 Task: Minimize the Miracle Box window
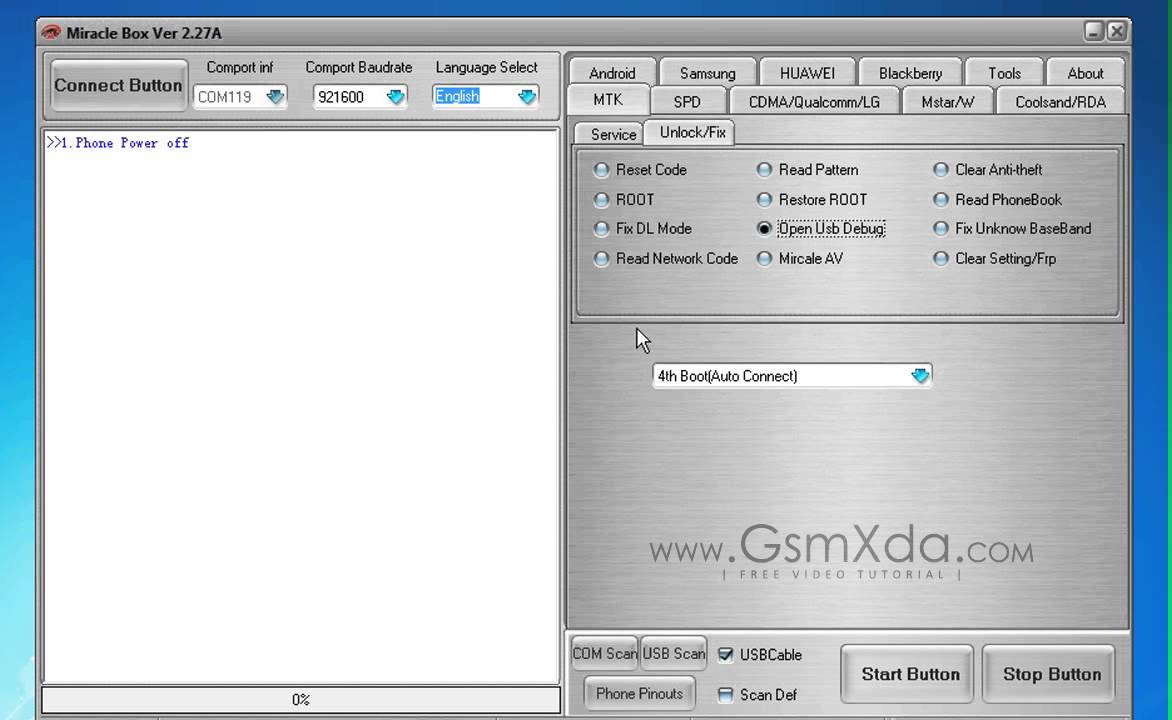[1094, 31]
